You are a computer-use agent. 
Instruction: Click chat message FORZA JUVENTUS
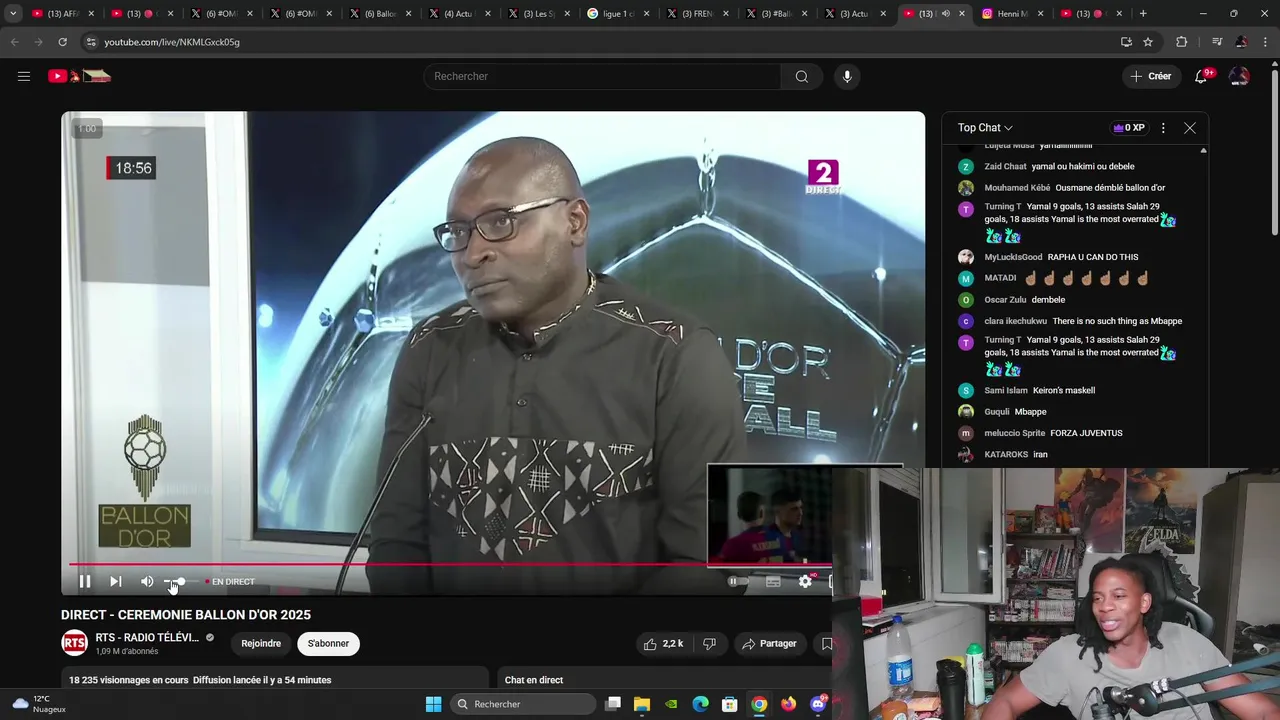coord(1086,433)
